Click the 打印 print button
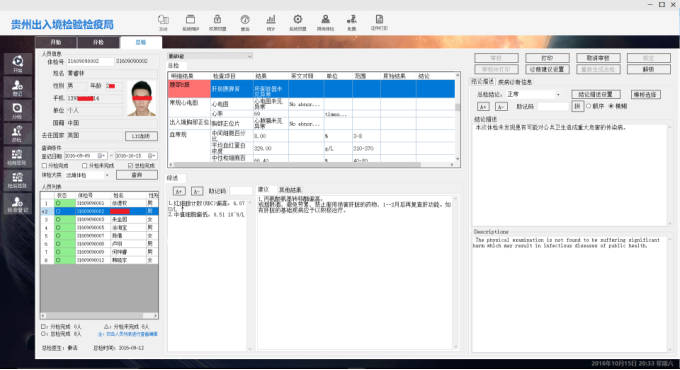This screenshot has height=370, width=680. coord(547,58)
